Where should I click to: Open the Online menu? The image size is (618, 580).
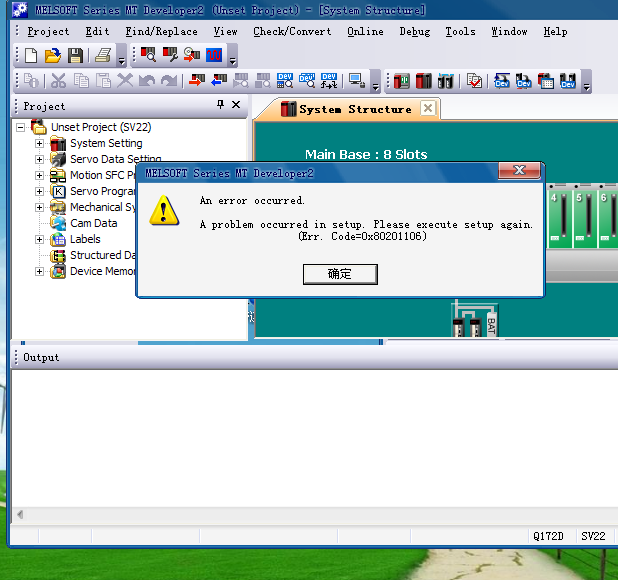pos(365,31)
